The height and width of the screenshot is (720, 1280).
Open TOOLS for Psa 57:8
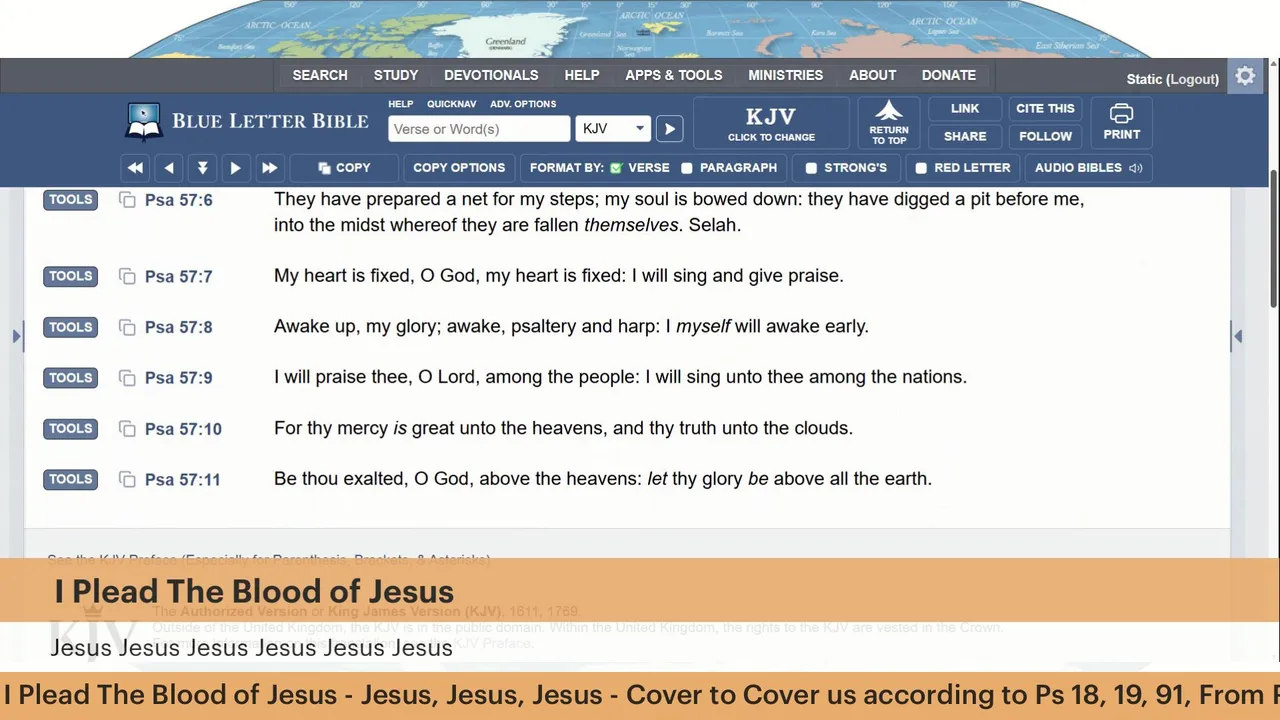coord(70,327)
